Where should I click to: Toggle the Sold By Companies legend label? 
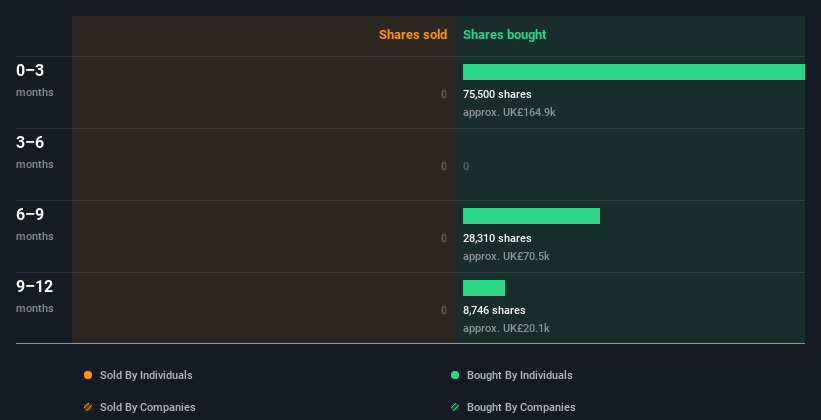pos(148,407)
